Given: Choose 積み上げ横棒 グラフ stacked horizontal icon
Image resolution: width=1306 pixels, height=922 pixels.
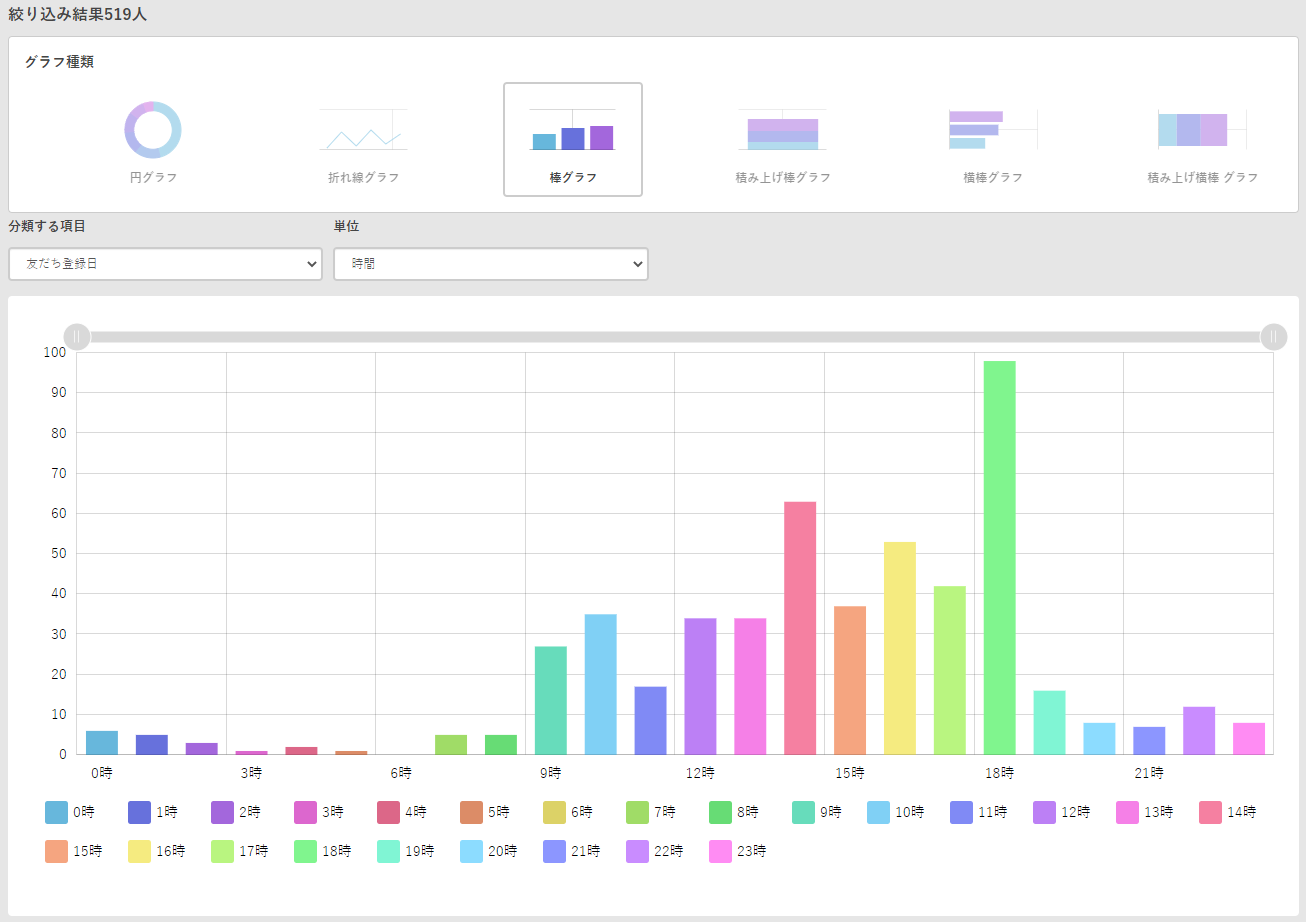Looking at the screenshot, I should pyautogui.click(x=1202, y=130).
